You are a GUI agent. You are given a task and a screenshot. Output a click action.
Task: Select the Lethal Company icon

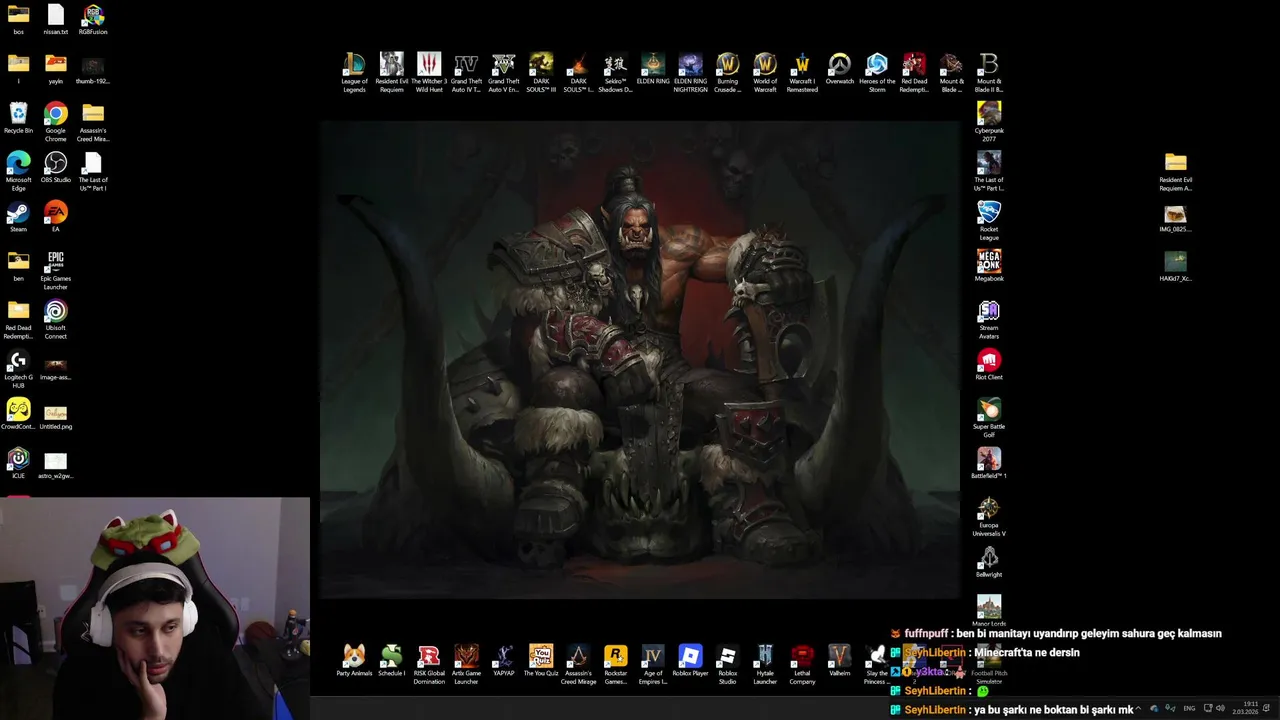[802, 664]
